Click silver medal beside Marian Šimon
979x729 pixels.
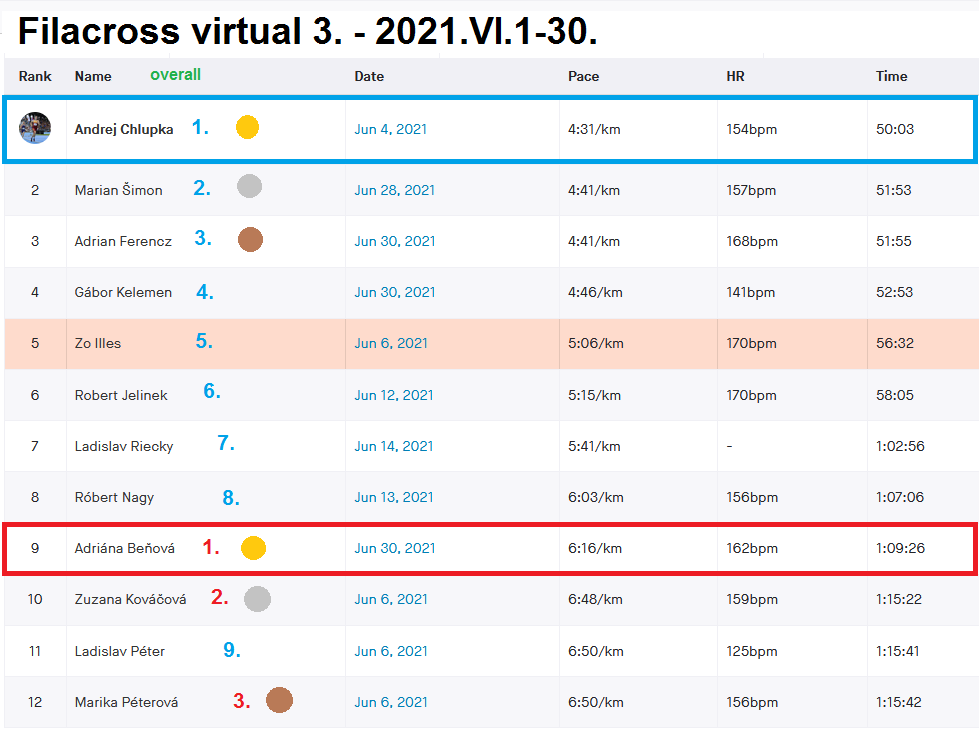click(x=250, y=186)
